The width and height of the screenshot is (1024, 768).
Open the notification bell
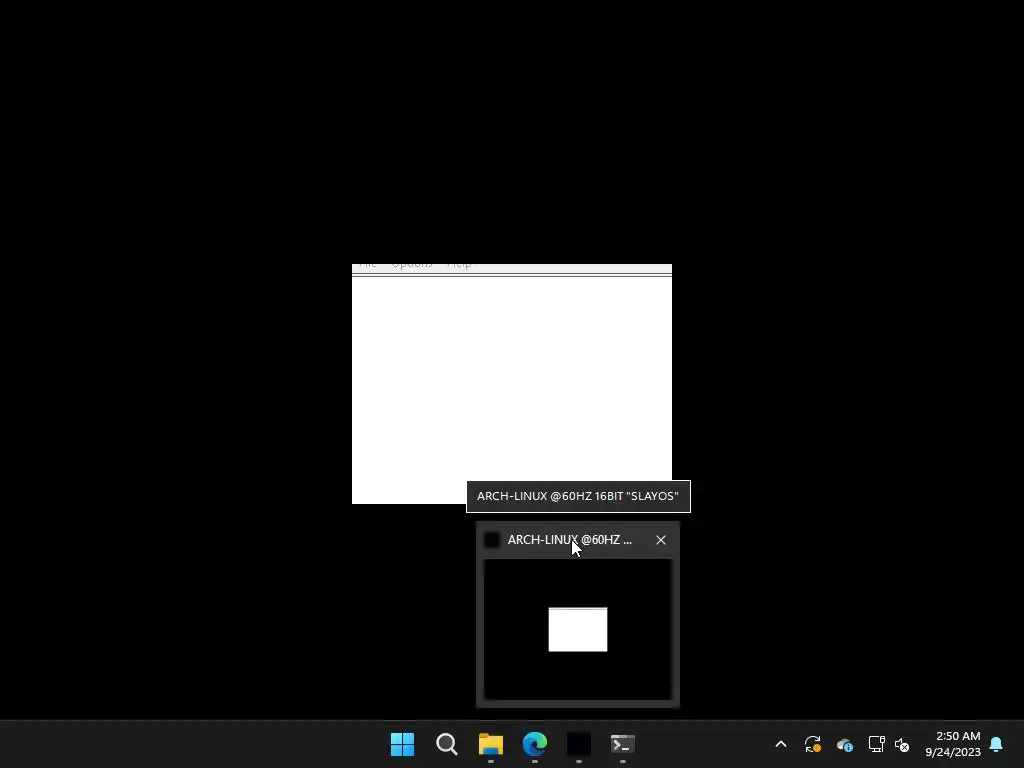click(996, 744)
